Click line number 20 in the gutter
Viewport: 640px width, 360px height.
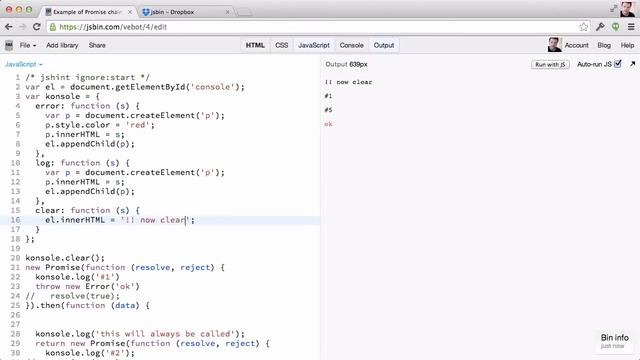click(16, 258)
